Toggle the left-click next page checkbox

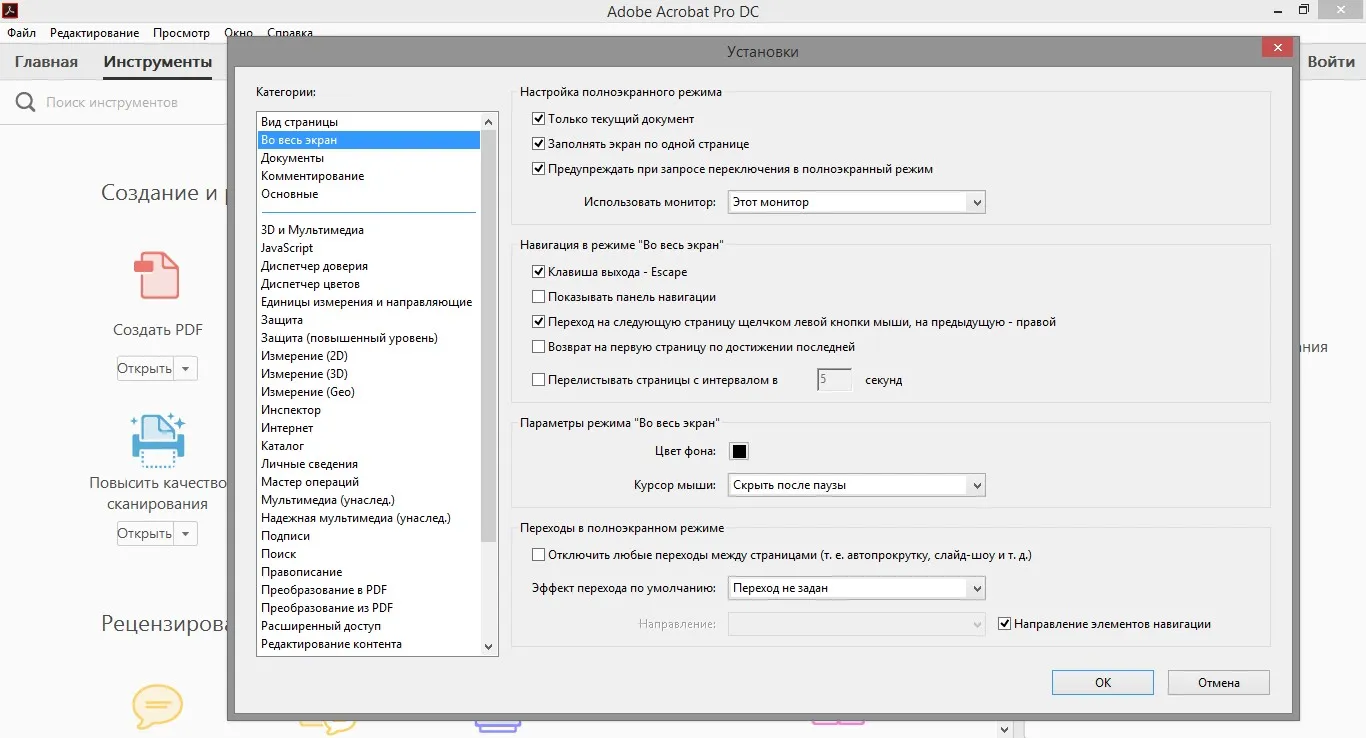(x=539, y=322)
